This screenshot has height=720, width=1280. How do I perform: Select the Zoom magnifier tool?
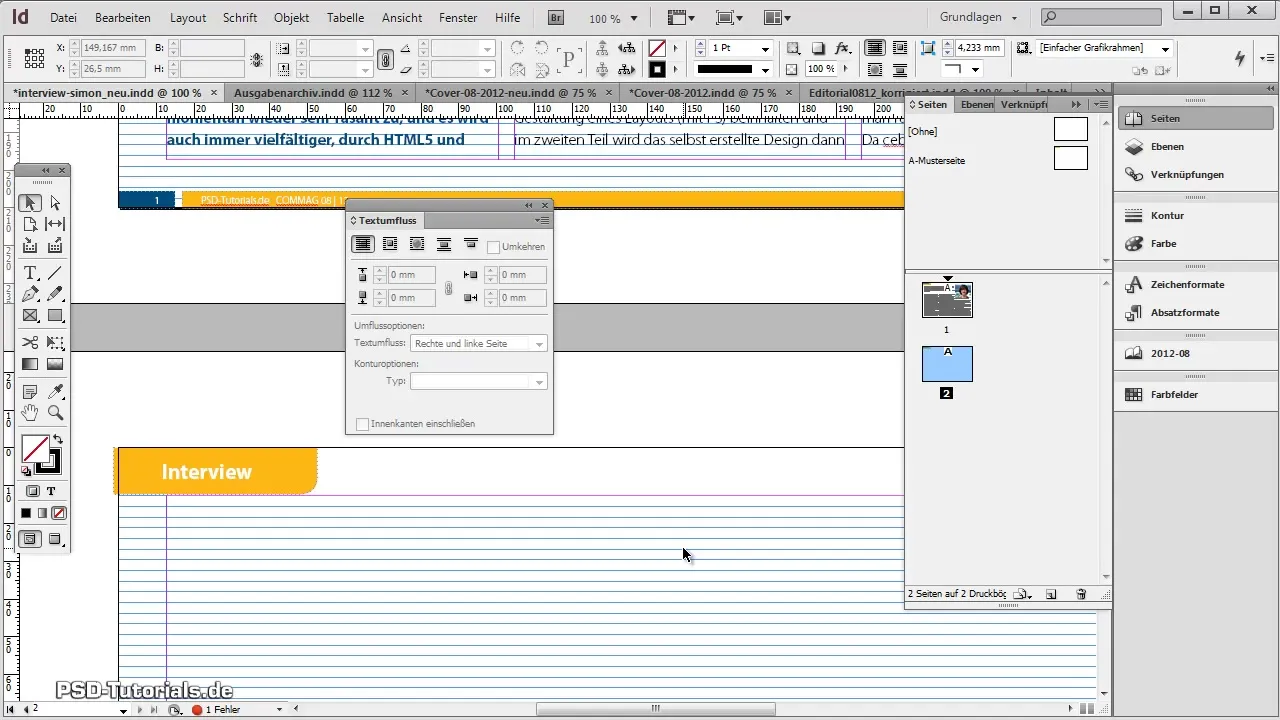point(55,412)
